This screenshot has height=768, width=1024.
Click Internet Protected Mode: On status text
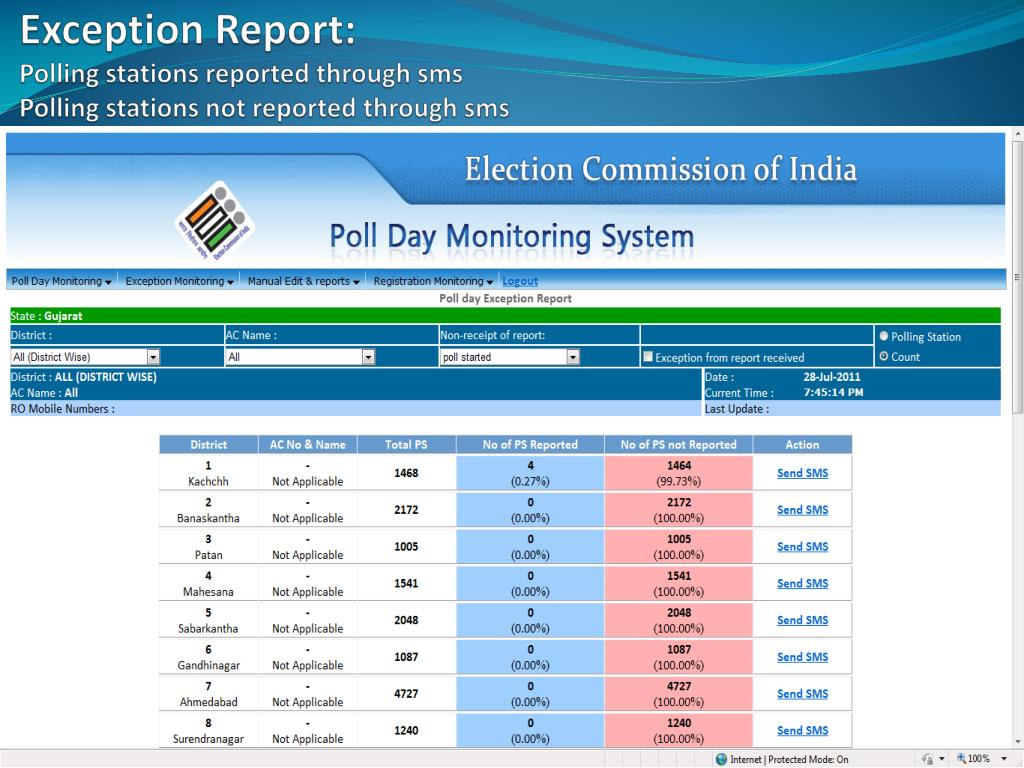click(789, 759)
